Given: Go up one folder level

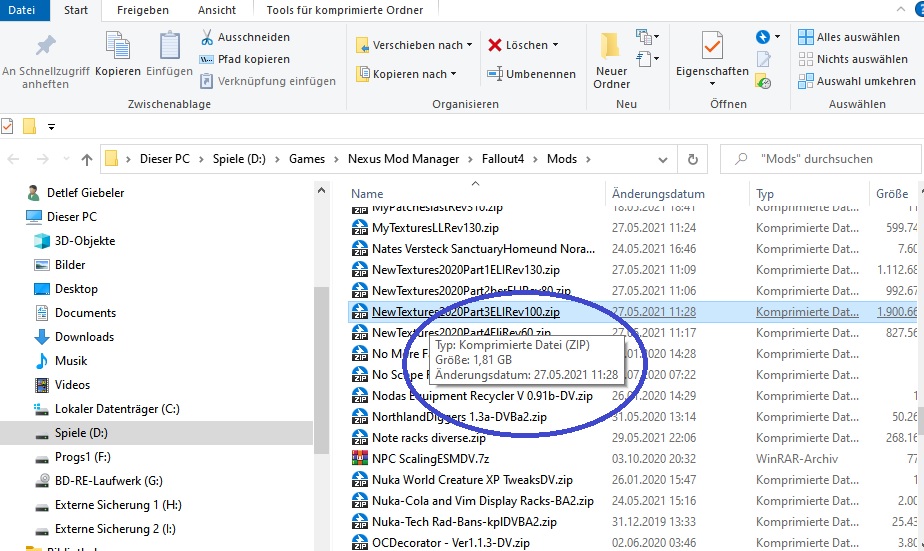Looking at the screenshot, I should [x=87, y=159].
